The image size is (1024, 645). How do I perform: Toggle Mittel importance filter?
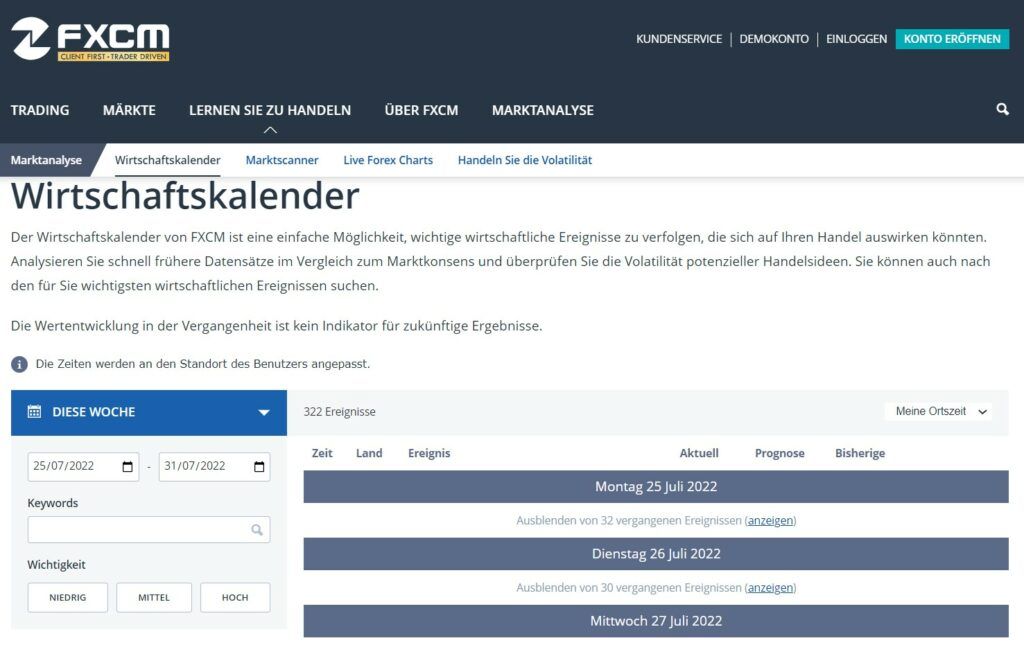(154, 597)
